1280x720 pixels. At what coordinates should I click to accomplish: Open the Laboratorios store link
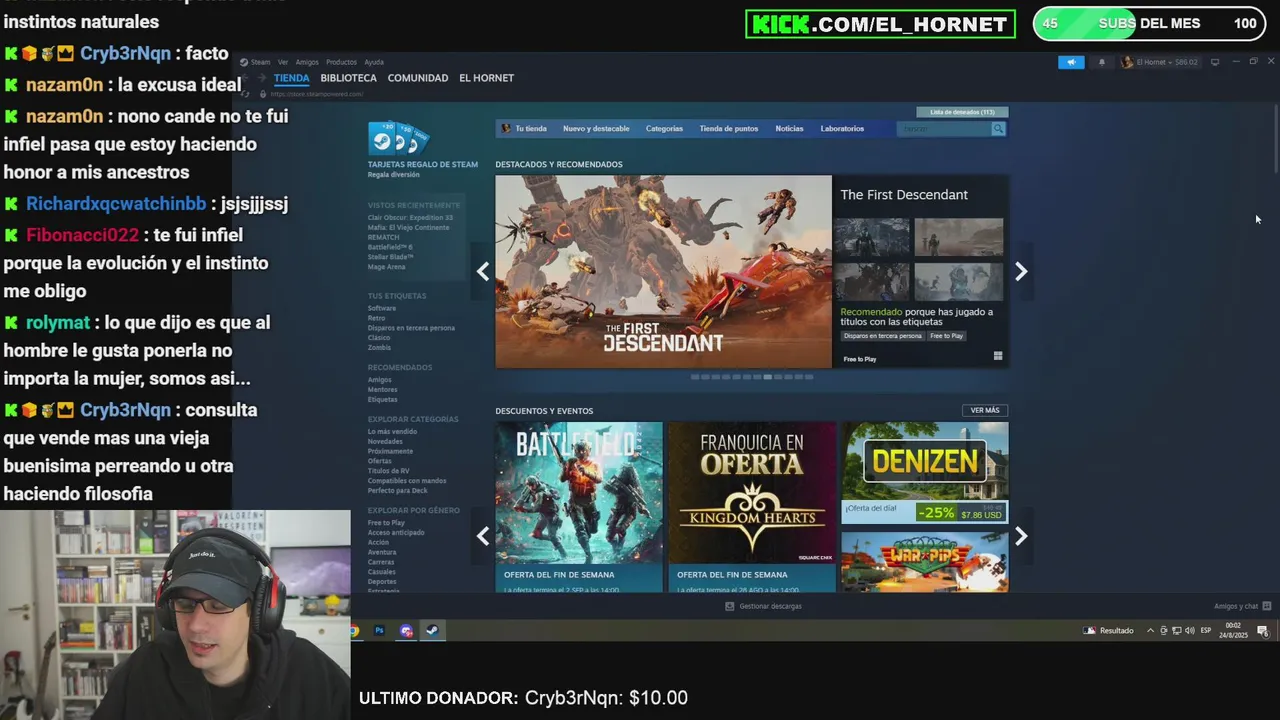point(842,129)
